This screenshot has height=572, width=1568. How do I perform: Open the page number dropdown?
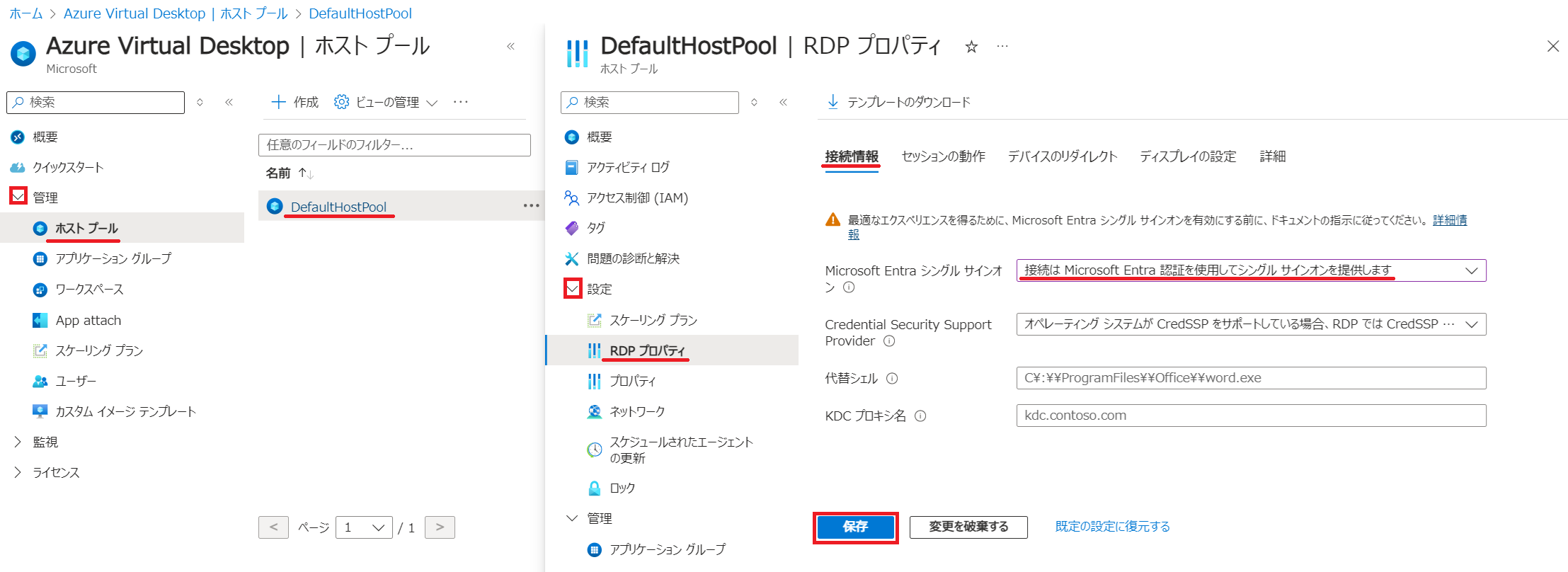coord(364,527)
